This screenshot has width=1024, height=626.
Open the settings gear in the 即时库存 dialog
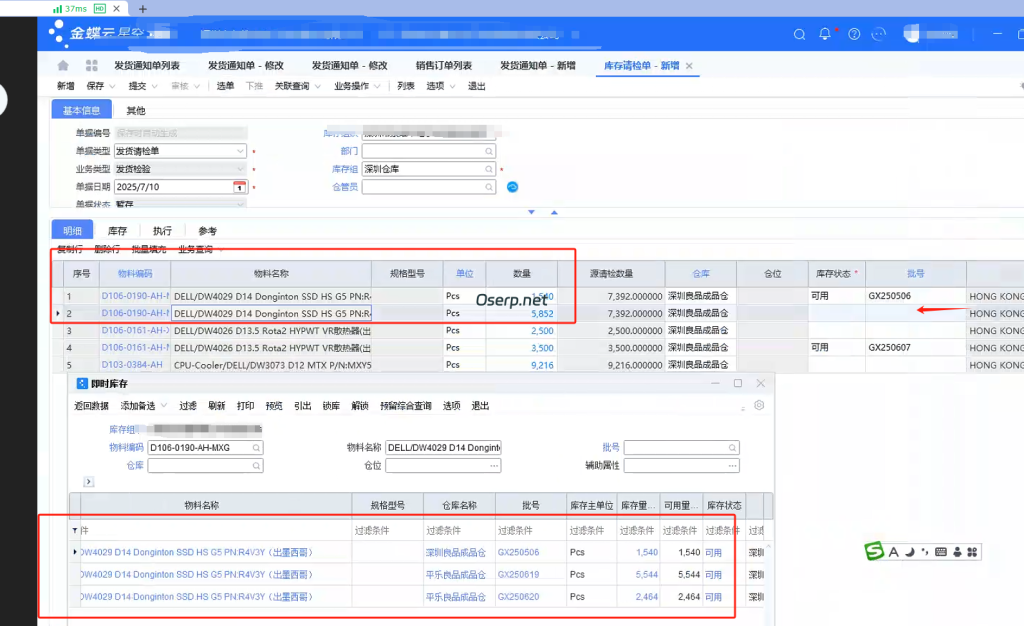click(758, 405)
